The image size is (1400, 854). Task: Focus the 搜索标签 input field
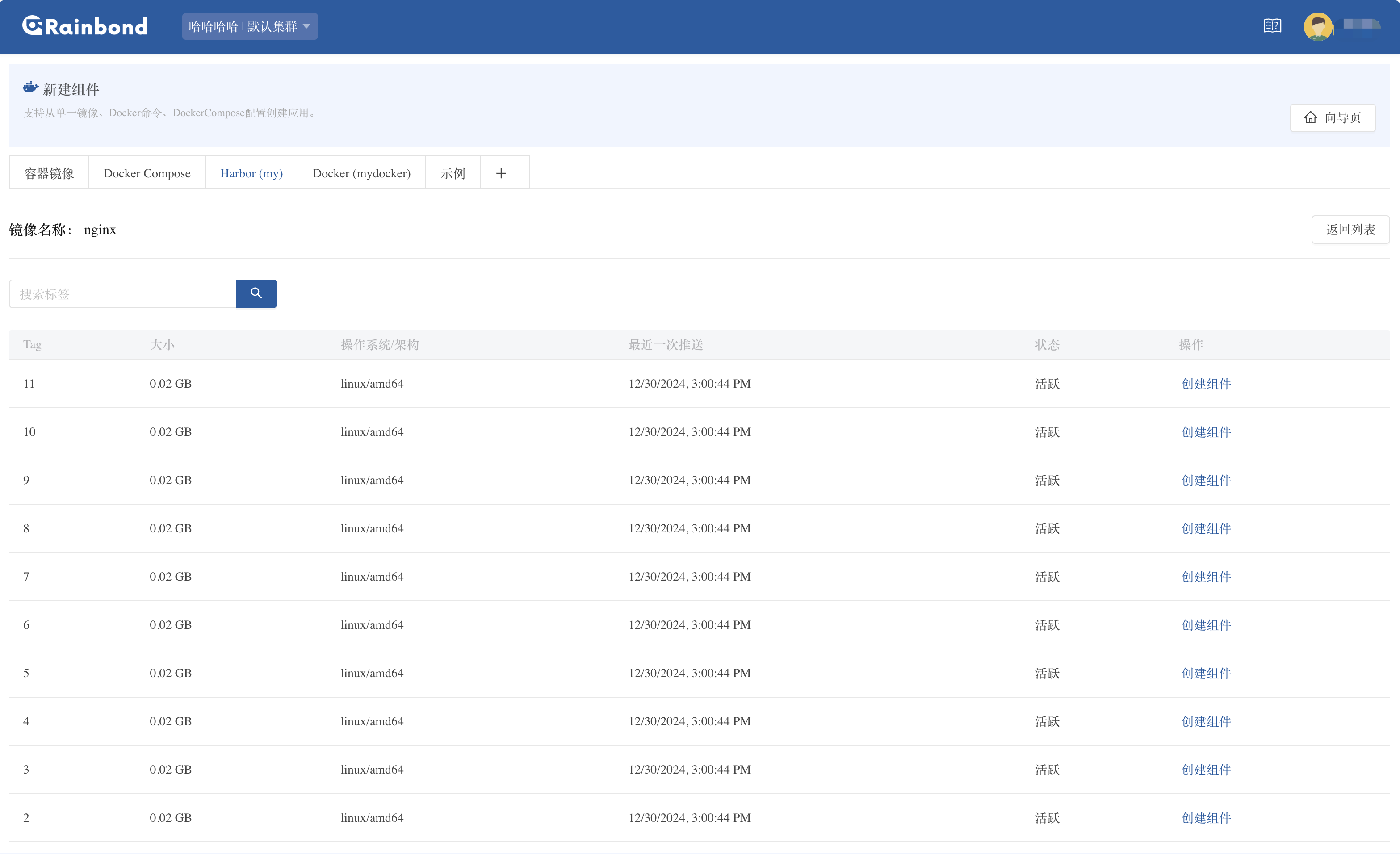[122, 294]
